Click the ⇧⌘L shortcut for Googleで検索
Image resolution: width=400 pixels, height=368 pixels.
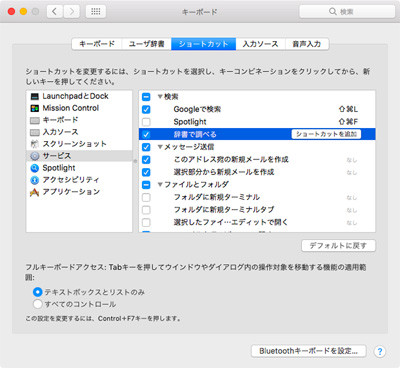[x=348, y=109]
